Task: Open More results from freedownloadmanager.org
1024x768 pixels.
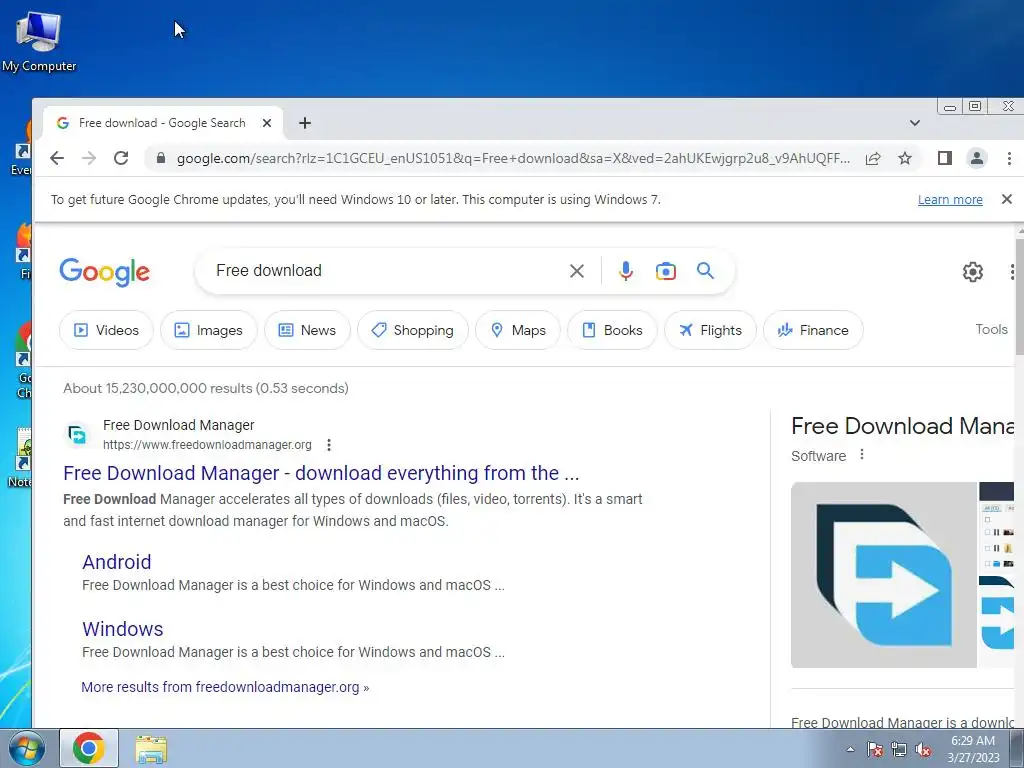Action: point(225,687)
